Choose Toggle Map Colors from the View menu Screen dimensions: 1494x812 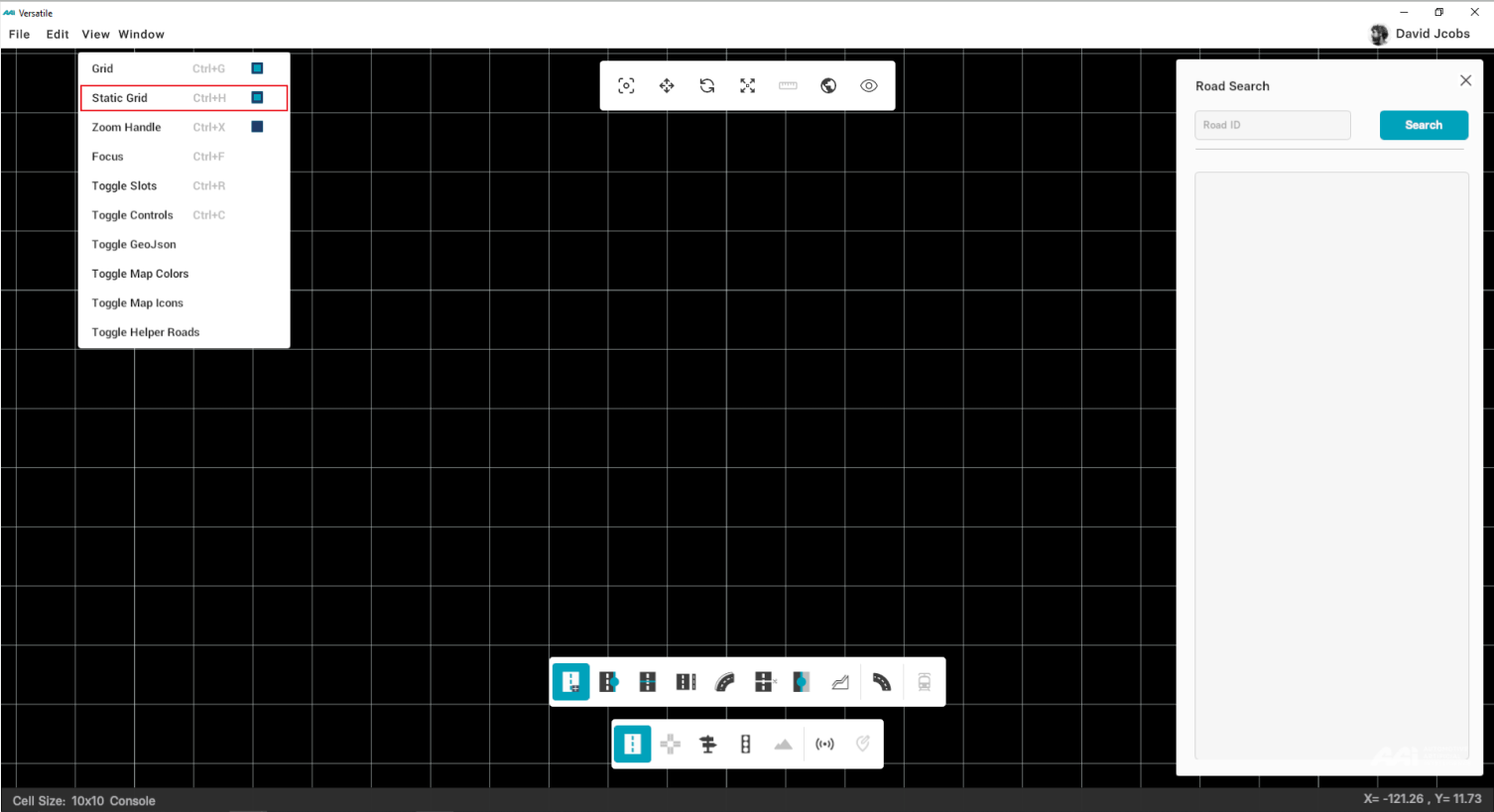(140, 274)
